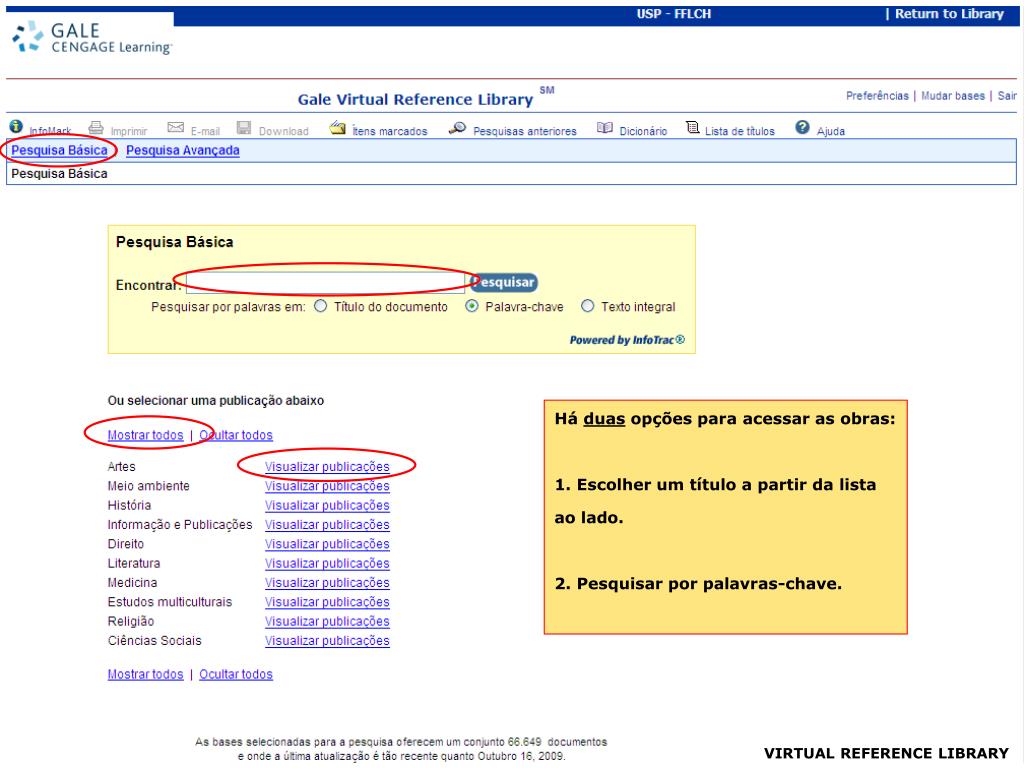Click the Imprimir printer icon
The image size is (1024, 768).
pos(96,127)
